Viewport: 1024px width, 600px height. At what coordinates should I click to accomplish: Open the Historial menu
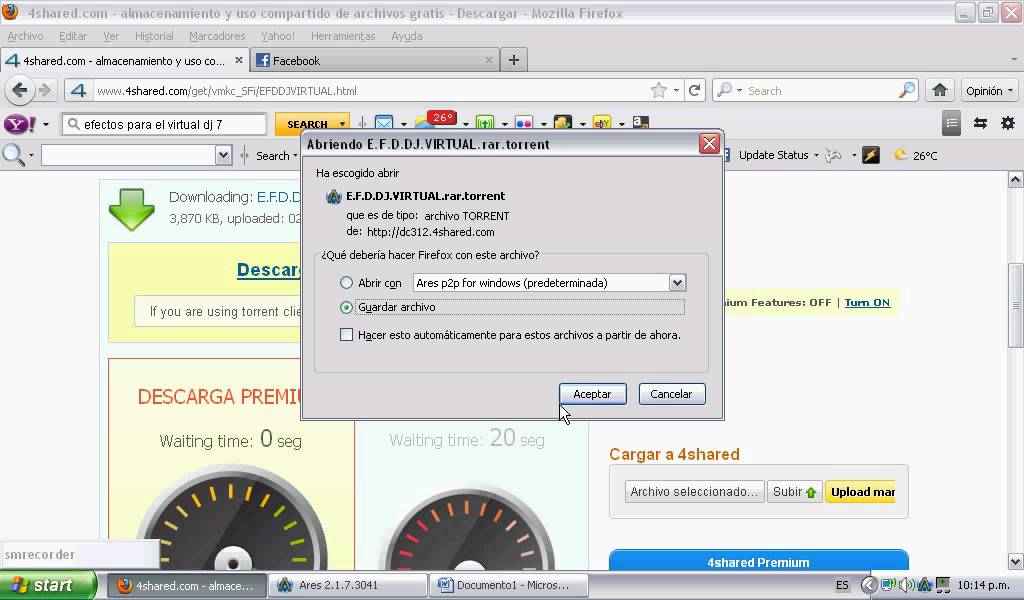tap(154, 36)
